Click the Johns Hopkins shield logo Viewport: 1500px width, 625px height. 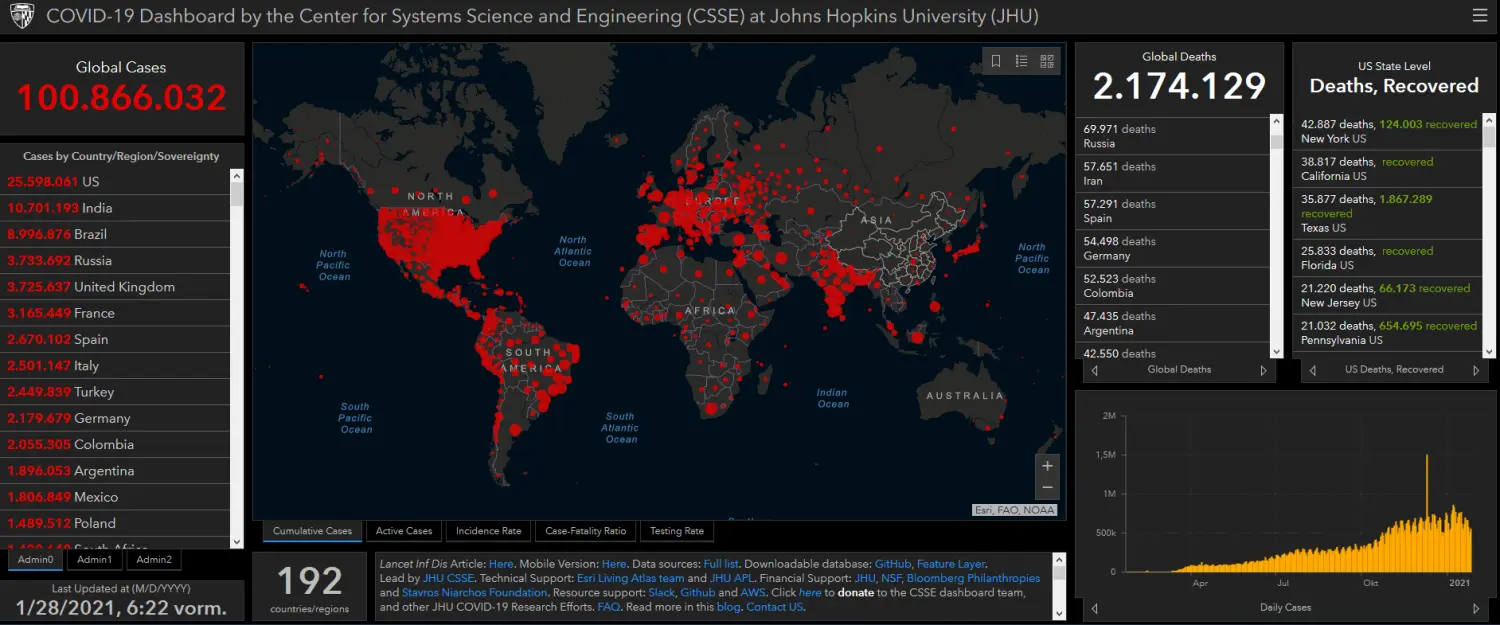click(21, 16)
